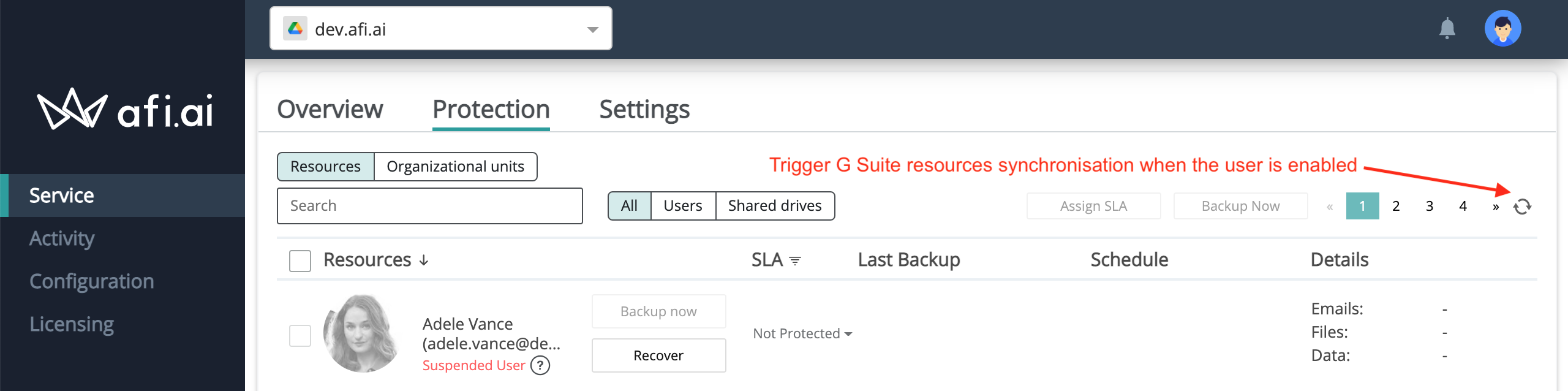Click Adele Vance's Backup now button
This screenshot has height=391, width=1568.
pos(659,311)
